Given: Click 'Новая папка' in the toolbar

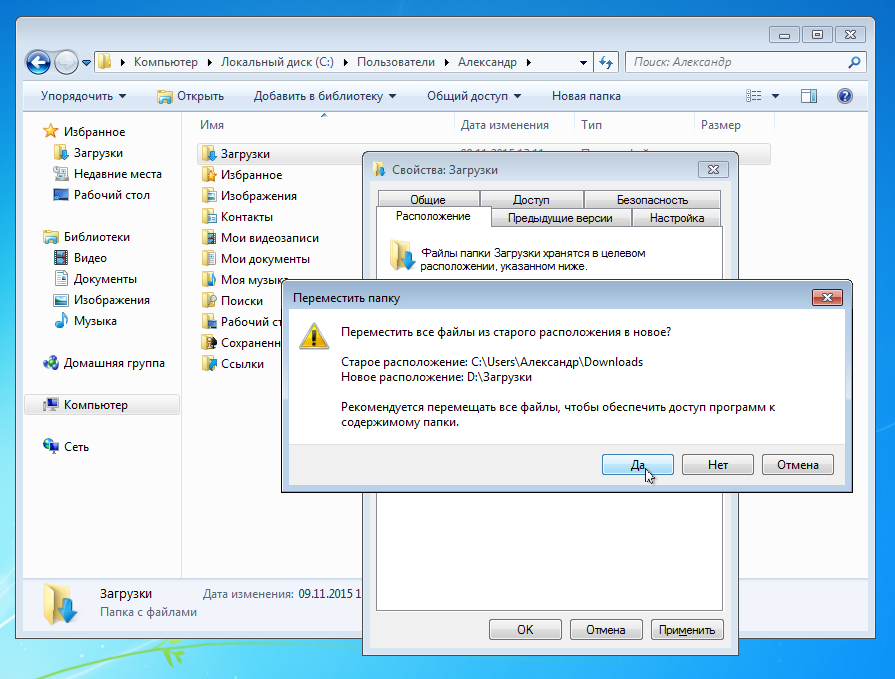Looking at the screenshot, I should (x=586, y=96).
